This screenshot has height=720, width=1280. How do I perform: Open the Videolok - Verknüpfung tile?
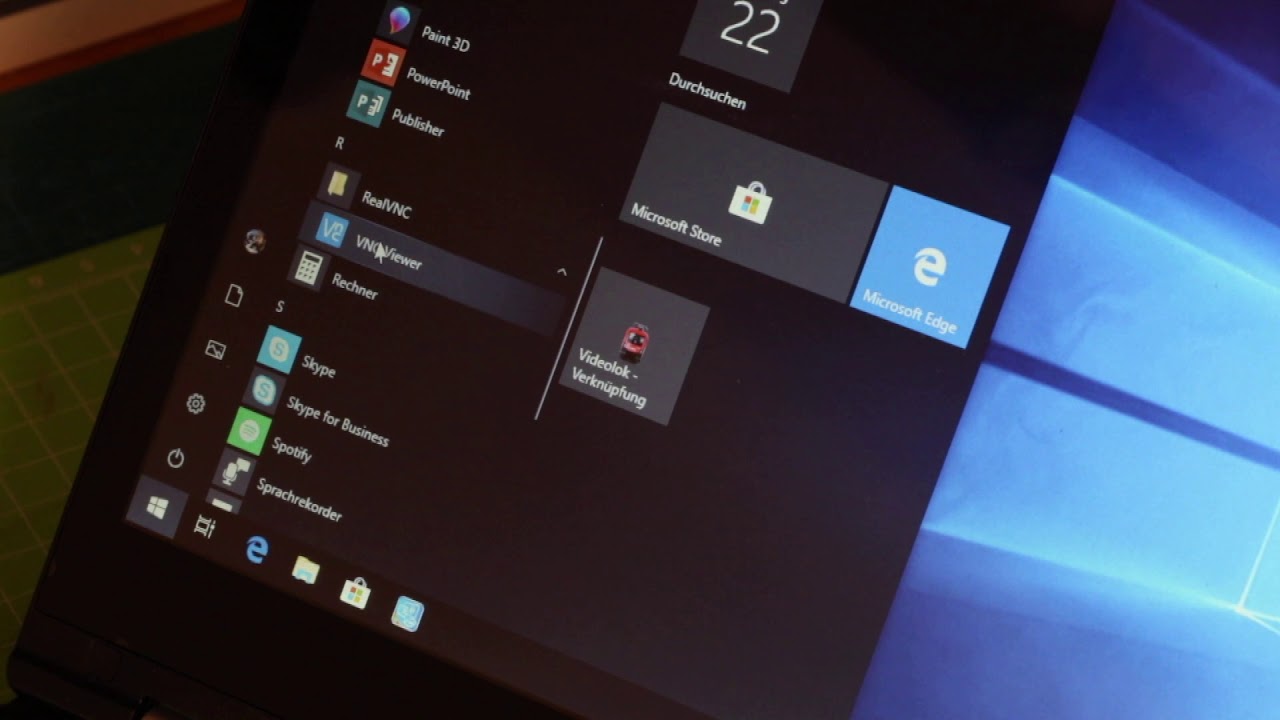(x=634, y=346)
